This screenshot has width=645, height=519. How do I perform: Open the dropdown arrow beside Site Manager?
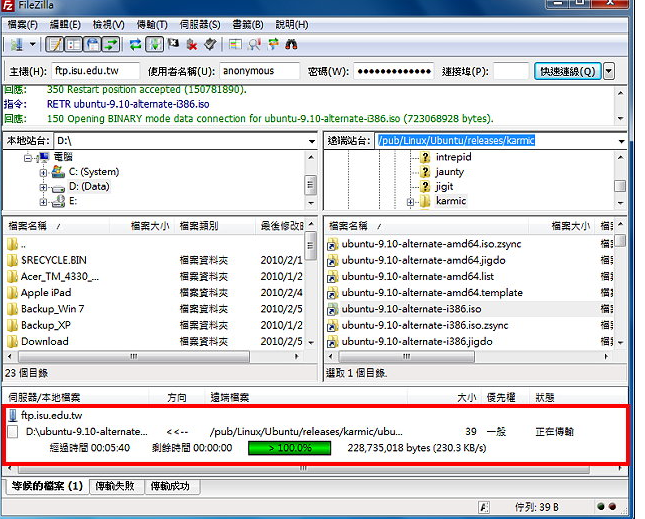click(32, 44)
